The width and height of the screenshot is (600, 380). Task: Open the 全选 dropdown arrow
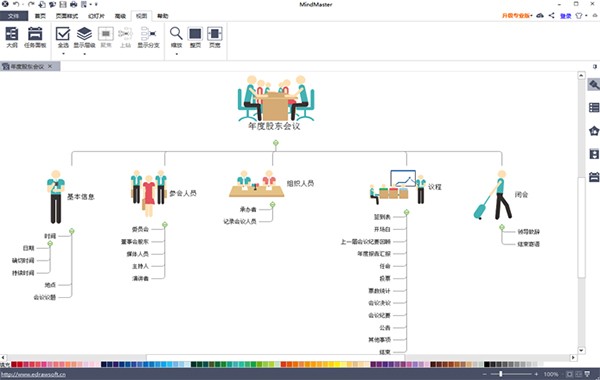pos(63,54)
